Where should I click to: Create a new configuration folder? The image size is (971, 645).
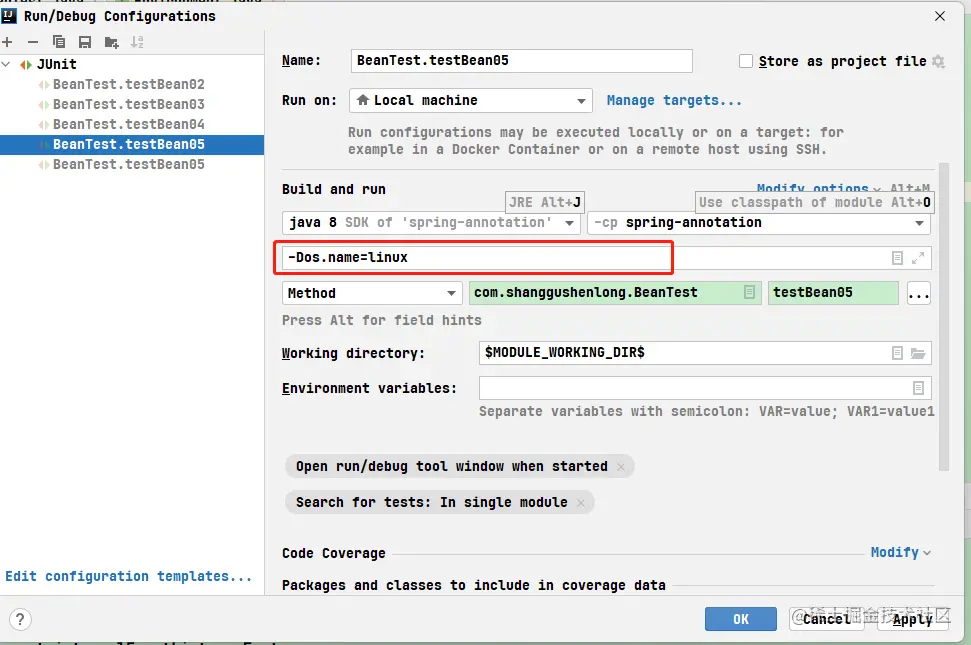coord(111,42)
